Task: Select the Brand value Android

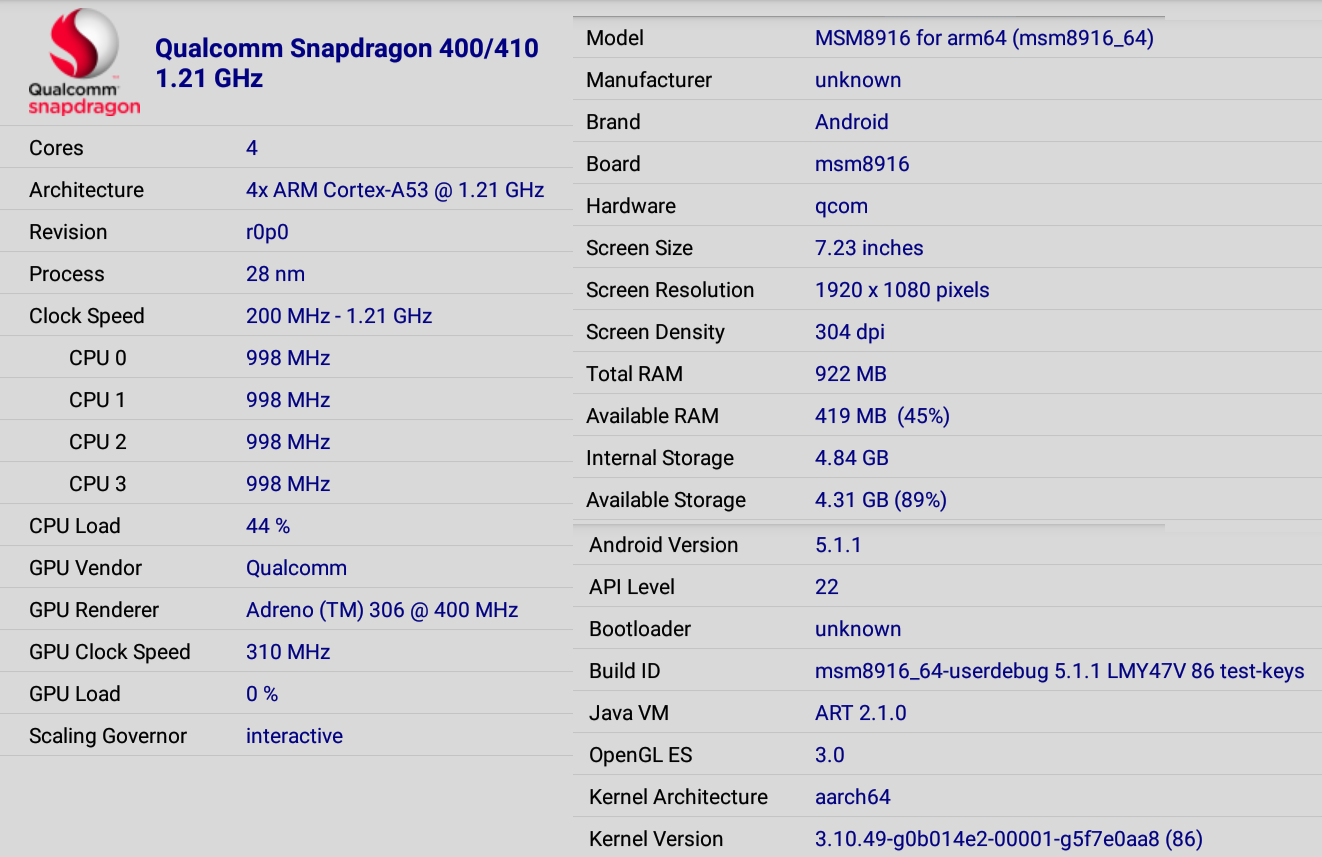Action: tap(852, 122)
